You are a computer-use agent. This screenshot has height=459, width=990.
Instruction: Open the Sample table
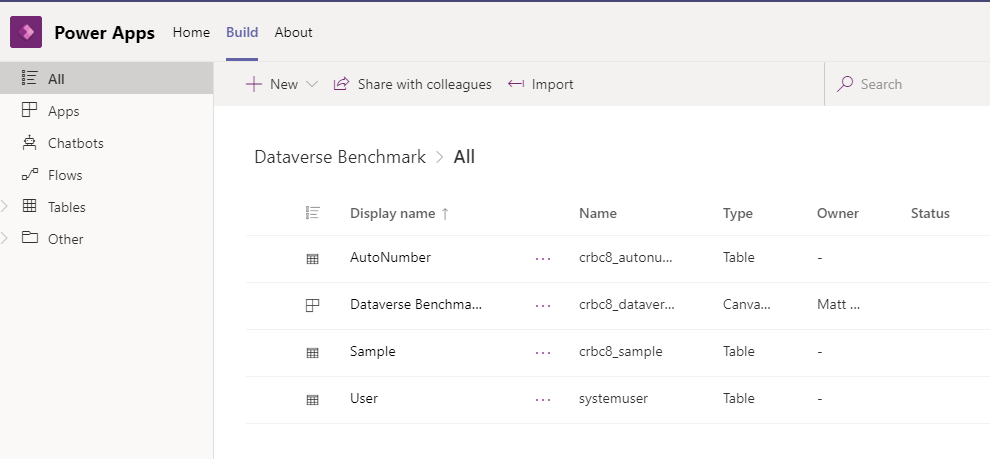point(373,352)
